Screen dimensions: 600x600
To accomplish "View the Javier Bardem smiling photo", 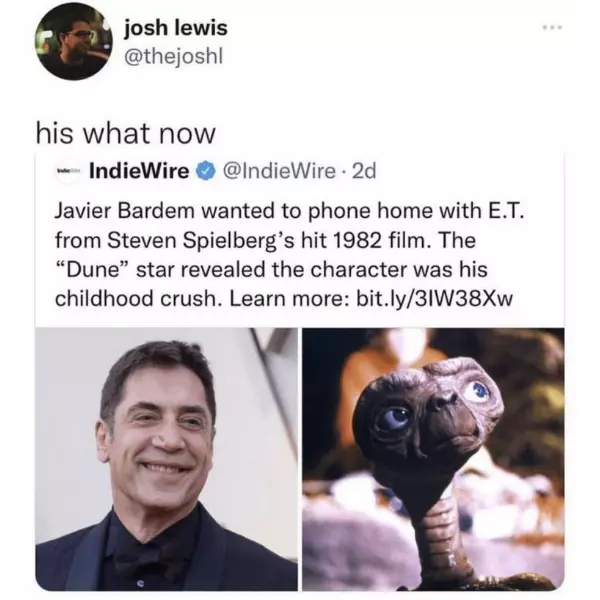I will coord(166,459).
